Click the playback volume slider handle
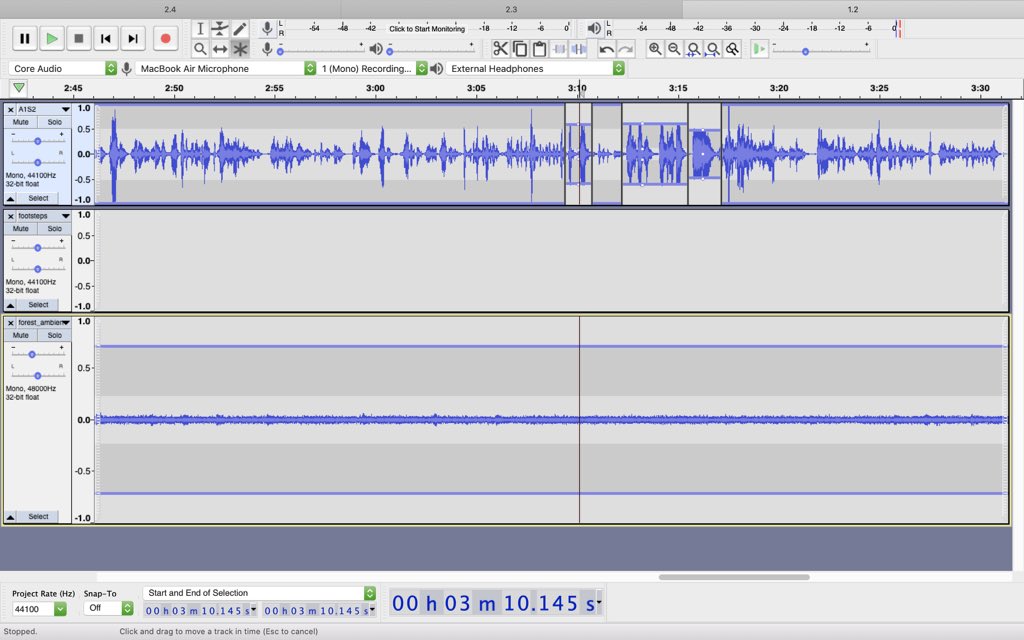Image resolution: width=1024 pixels, height=640 pixels. 390,51
